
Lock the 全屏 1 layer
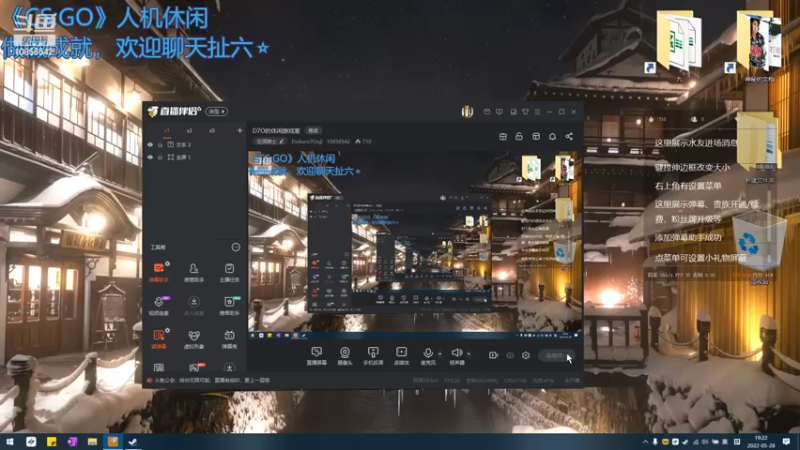pos(160,157)
